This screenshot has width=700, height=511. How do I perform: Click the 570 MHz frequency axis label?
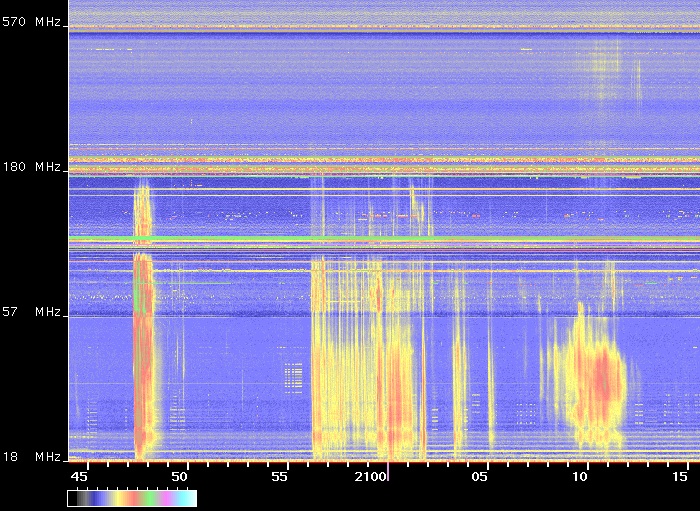point(32,22)
